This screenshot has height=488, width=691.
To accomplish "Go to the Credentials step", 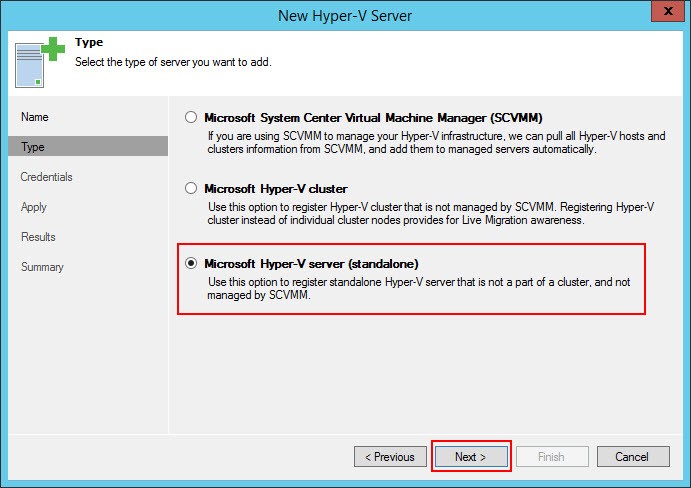I will tap(46, 177).
